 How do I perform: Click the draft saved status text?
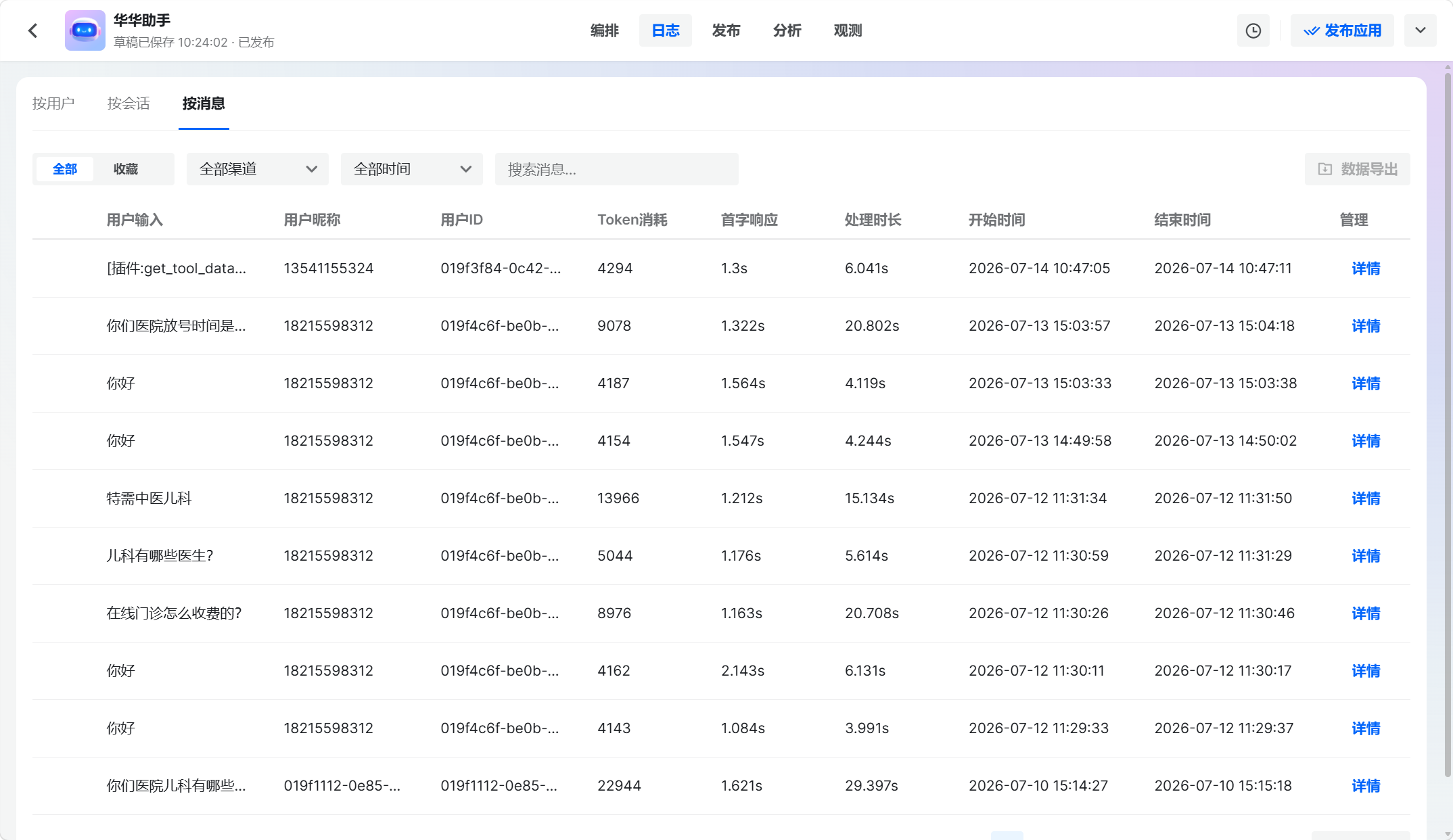click(x=194, y=42)
